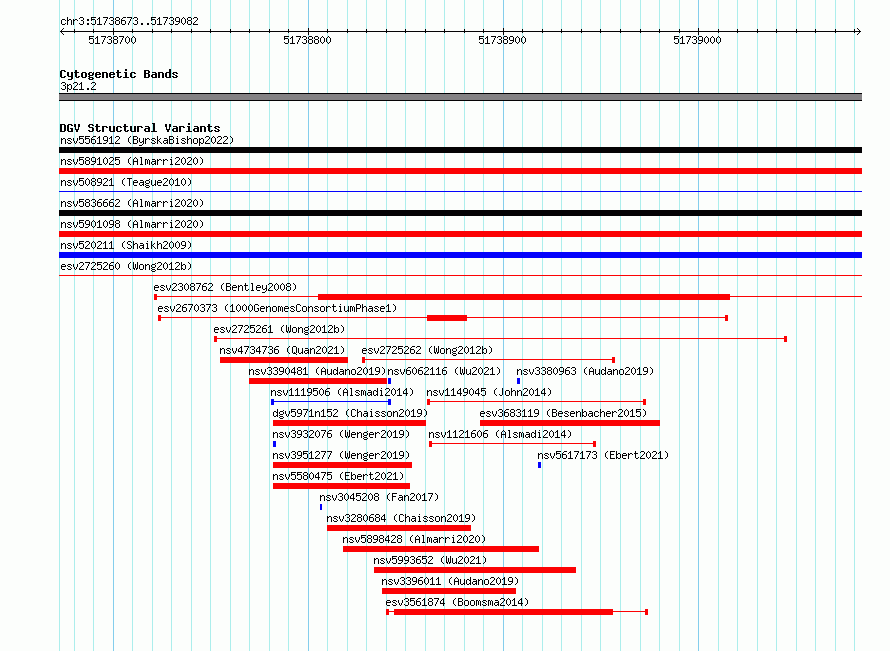The image size is (890, 651).
Task: Open nsv5898428 (Almarri2020) label
Action: coord(414,539)
